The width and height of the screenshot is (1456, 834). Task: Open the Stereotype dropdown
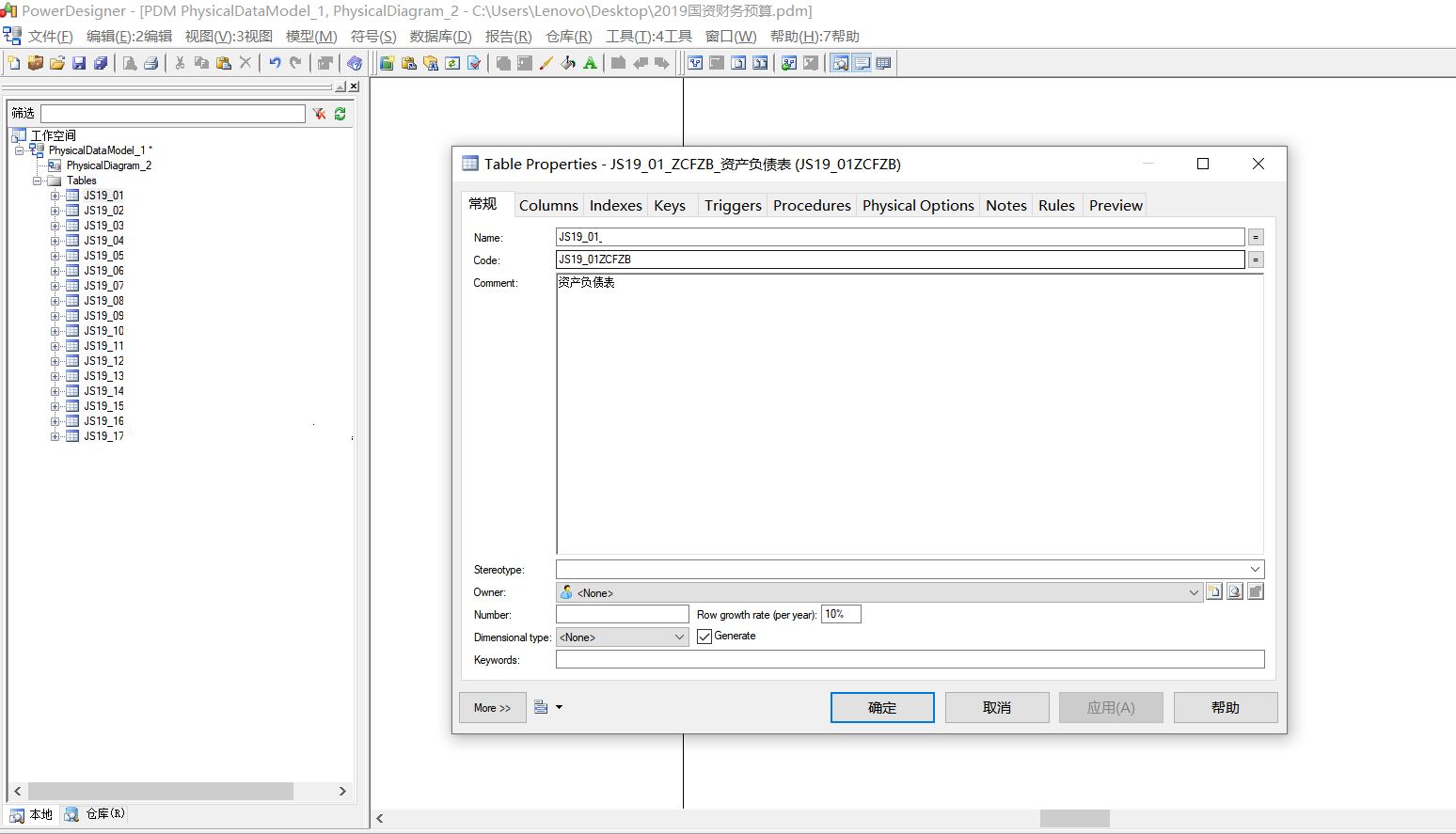[x=1255, y=569]
